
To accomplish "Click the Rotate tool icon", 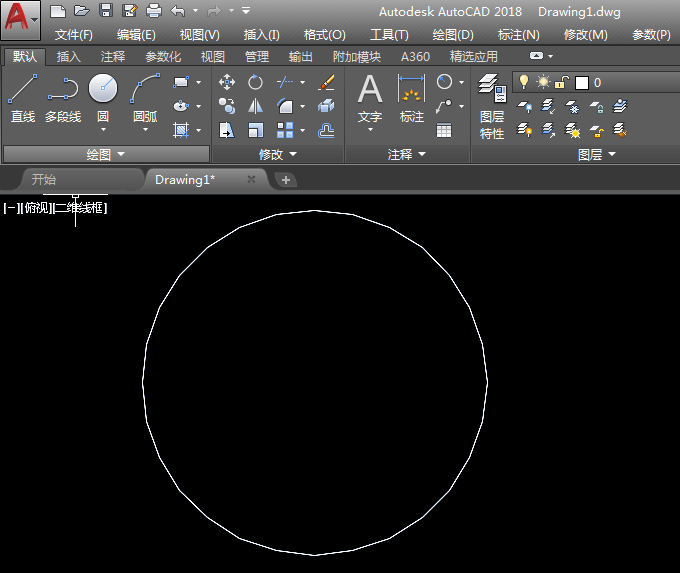I will (x=256, y=82).
